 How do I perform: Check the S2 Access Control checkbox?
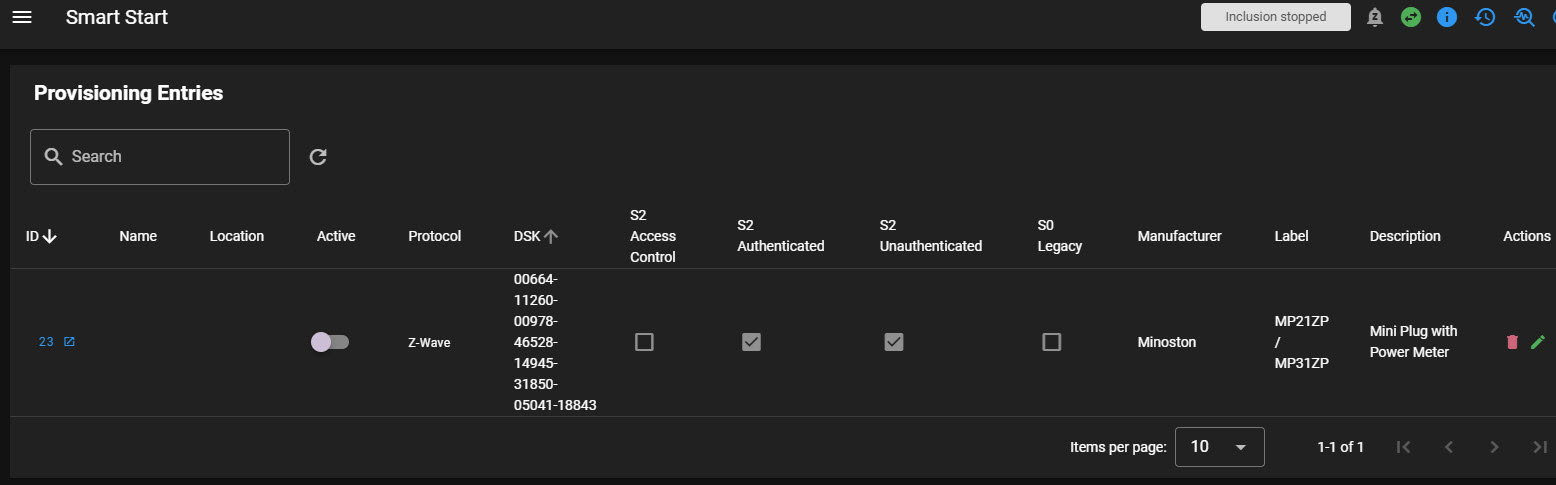click(644, 342)
